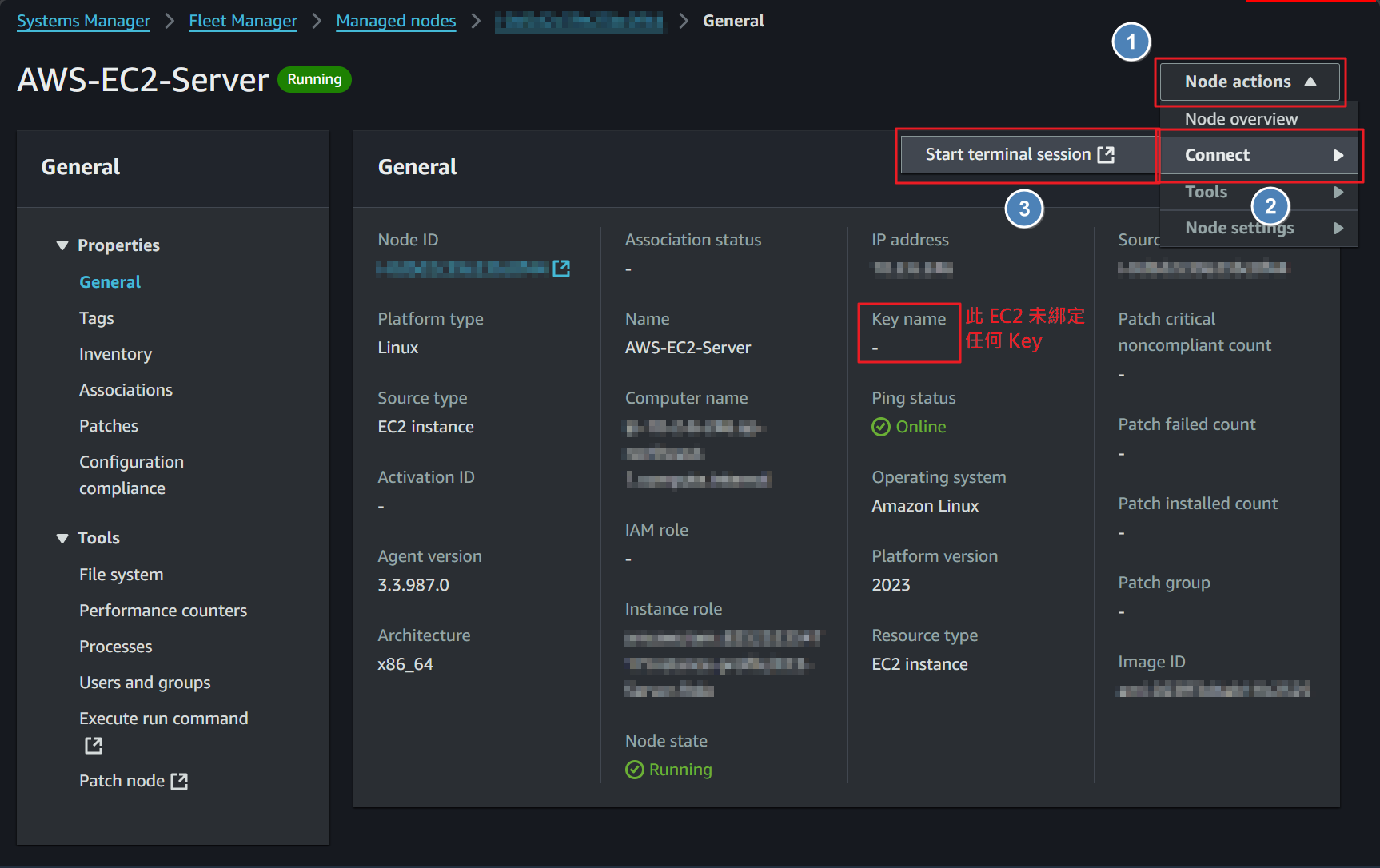This screenshot has width=1380, height=868.
Task: Click the Resource type value EC2 instance
Action: (x=919, y=664)
